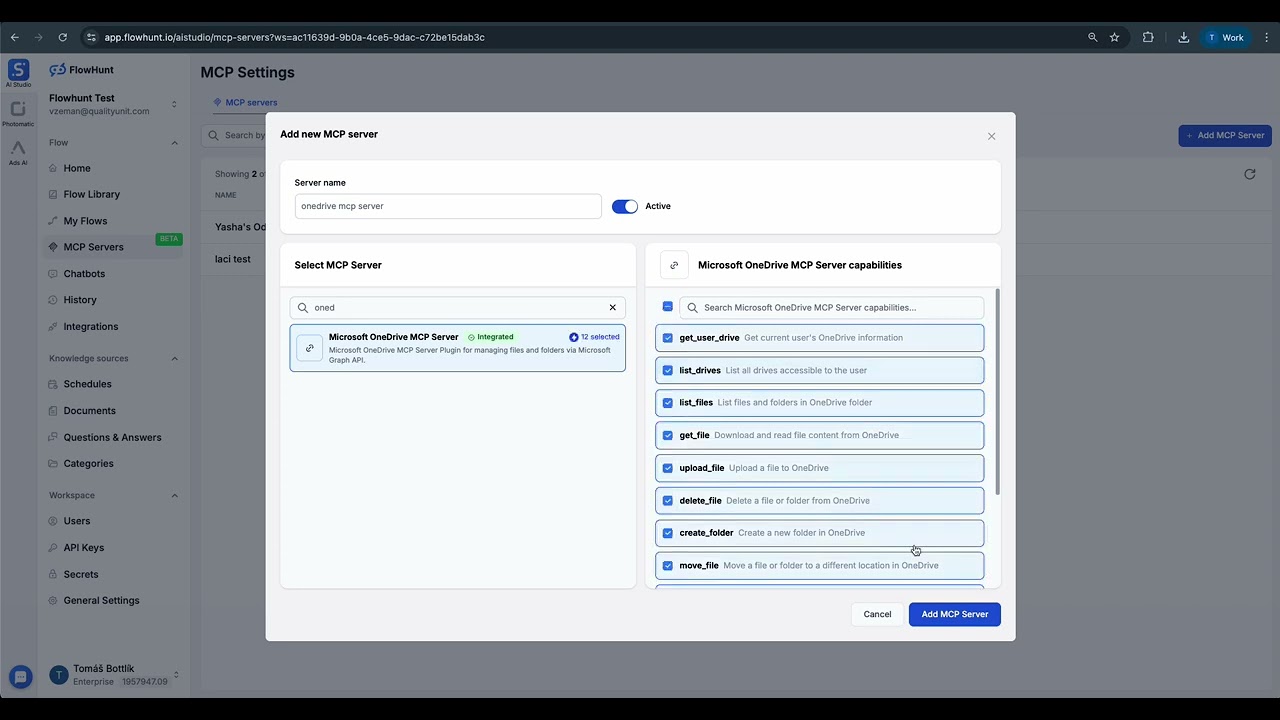Reload the page with the refresh icon
The image size is (1280, 720).
[x=62, y=37]
